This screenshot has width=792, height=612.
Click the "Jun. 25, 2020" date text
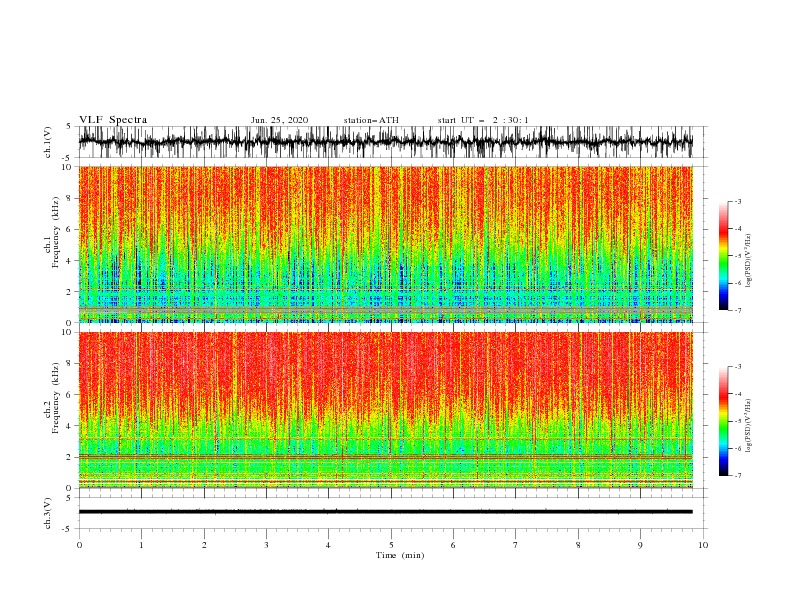click(x=279, y=120)
